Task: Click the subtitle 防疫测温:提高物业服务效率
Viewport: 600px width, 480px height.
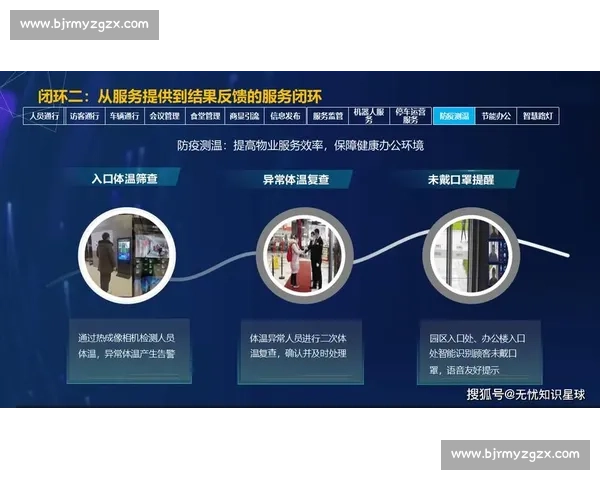Action: click(300, 145)
